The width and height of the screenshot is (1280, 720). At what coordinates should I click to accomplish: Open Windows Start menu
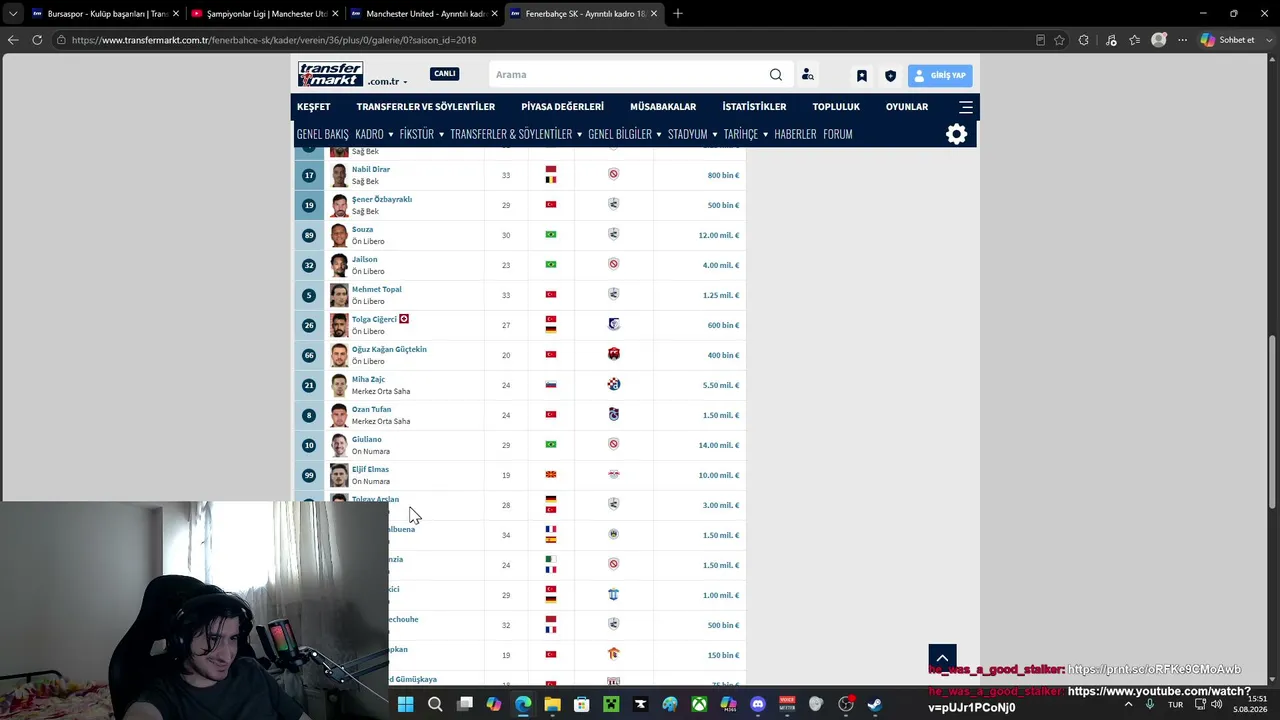[x=406, y=705]
